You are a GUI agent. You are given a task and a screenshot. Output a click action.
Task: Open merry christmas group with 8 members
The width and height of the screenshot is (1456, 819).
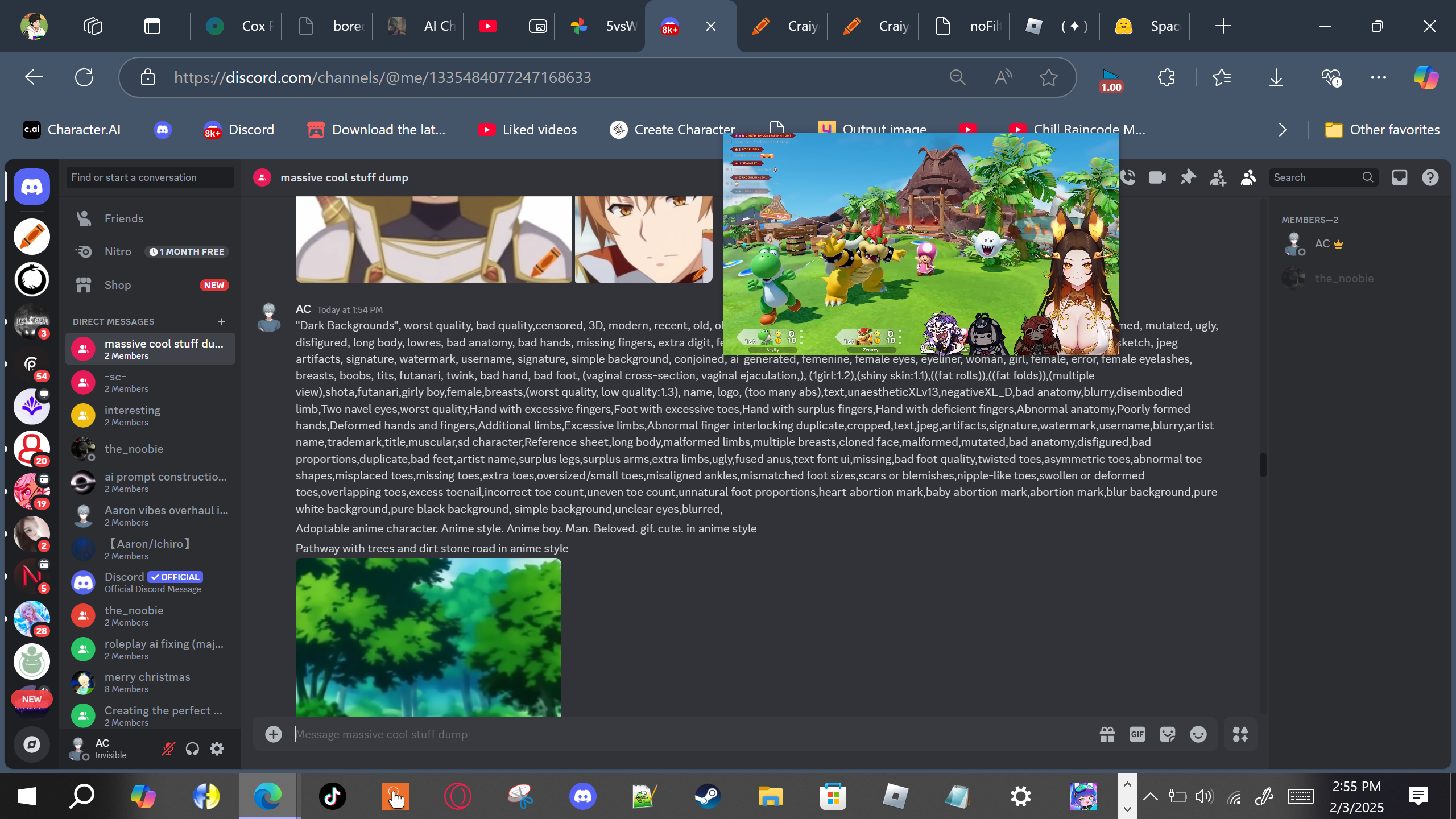click(150, 682)
